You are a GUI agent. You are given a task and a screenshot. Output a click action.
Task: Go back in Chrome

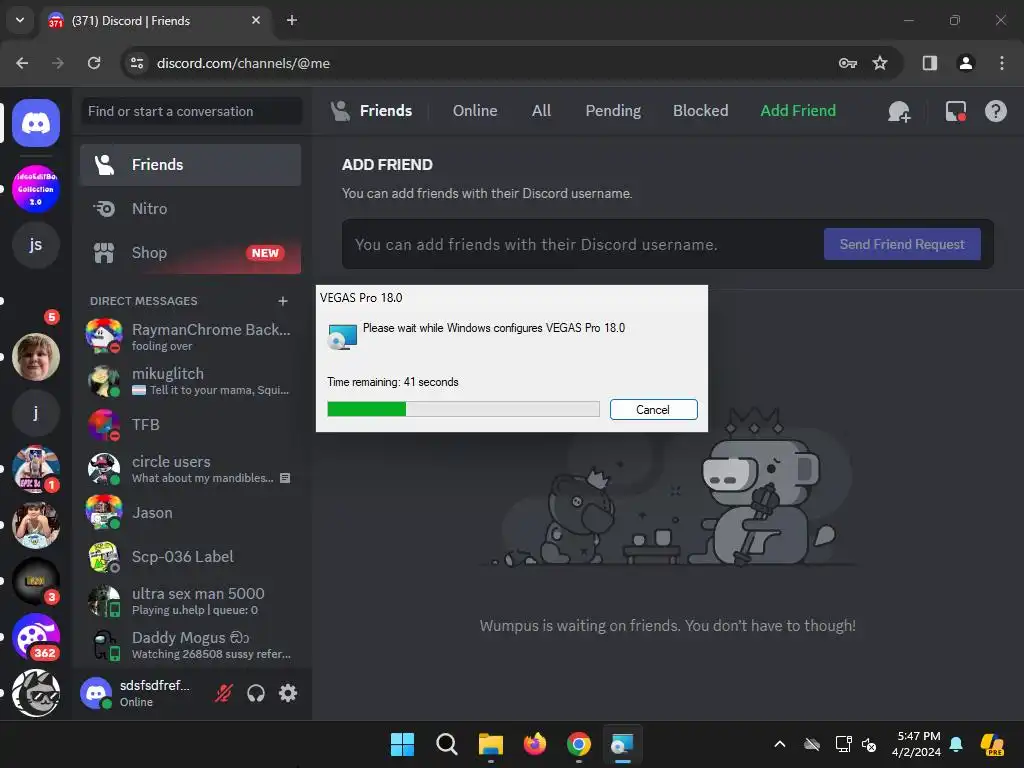click(22, 63)
